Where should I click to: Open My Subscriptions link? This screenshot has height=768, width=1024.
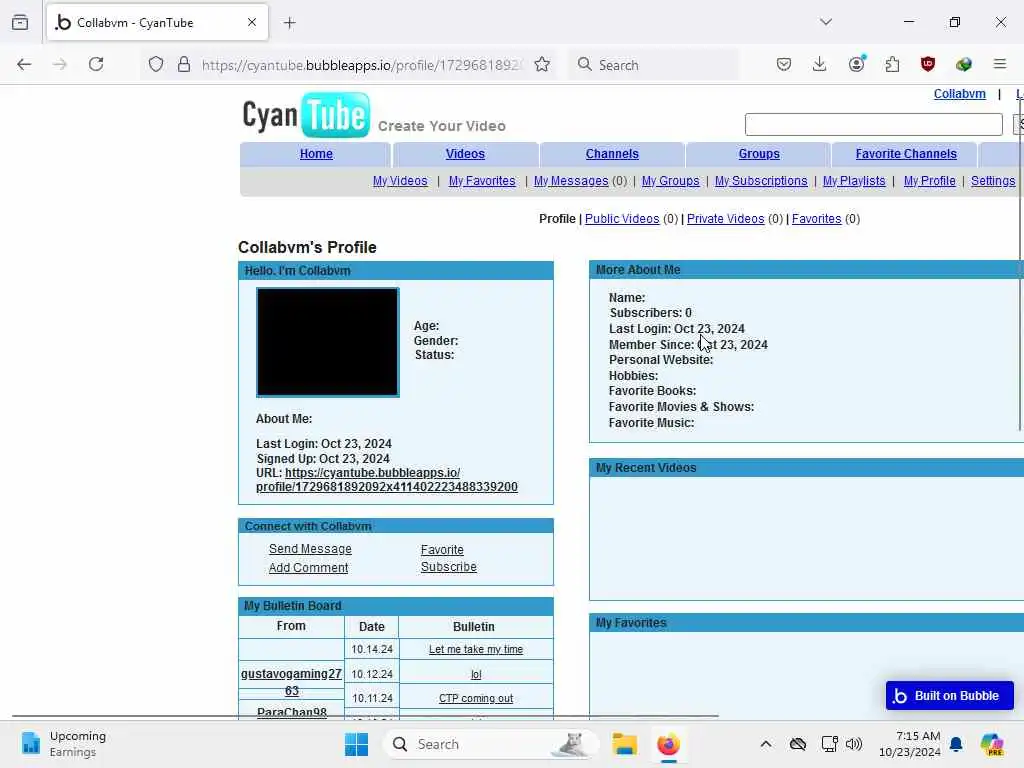(761, 181)
